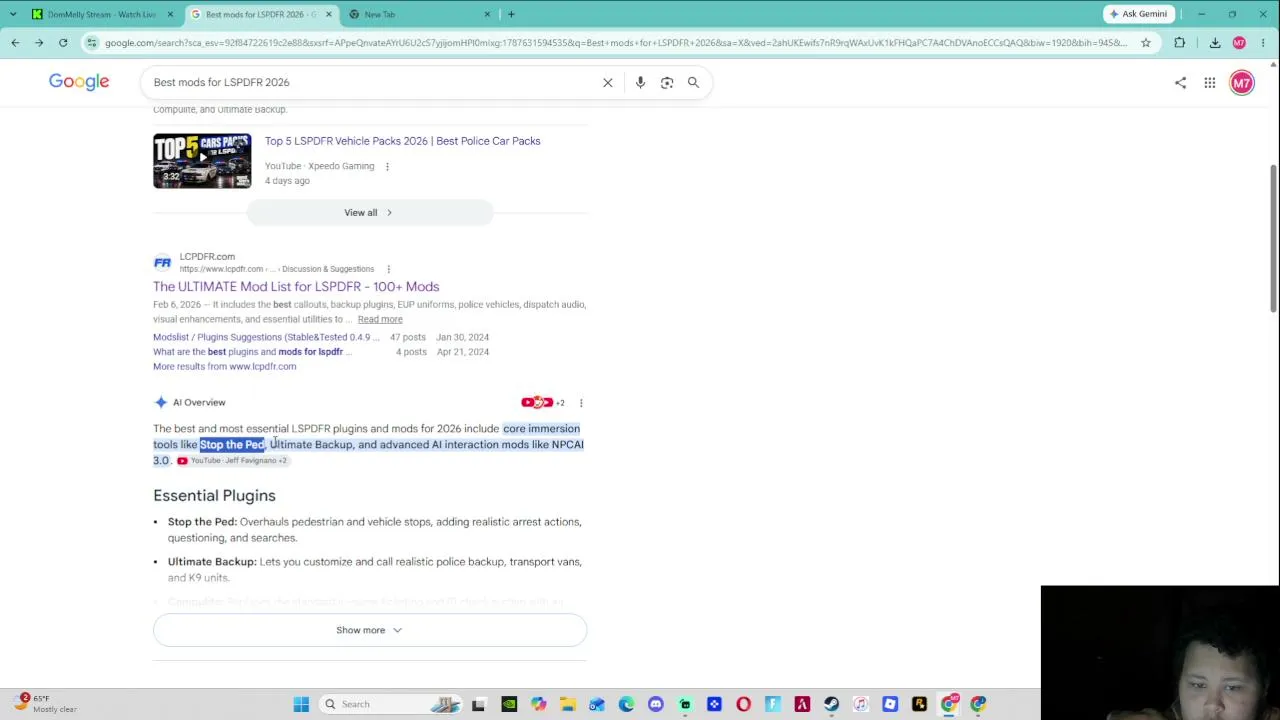Screen dimensions: 1280x720
Task: Share this search results page
Action: [1180, 83]
